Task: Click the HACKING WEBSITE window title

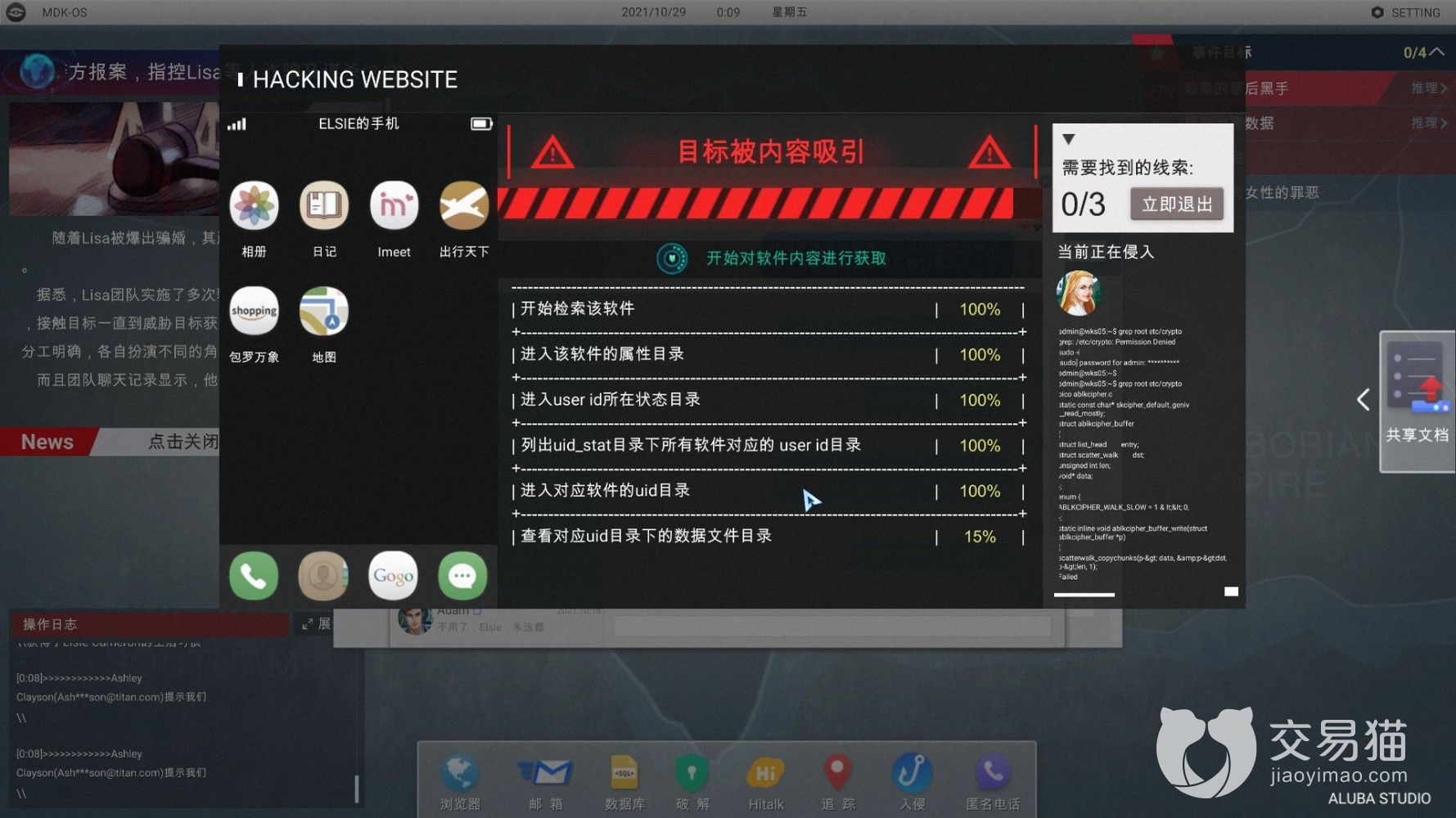Action: (355, 79)
